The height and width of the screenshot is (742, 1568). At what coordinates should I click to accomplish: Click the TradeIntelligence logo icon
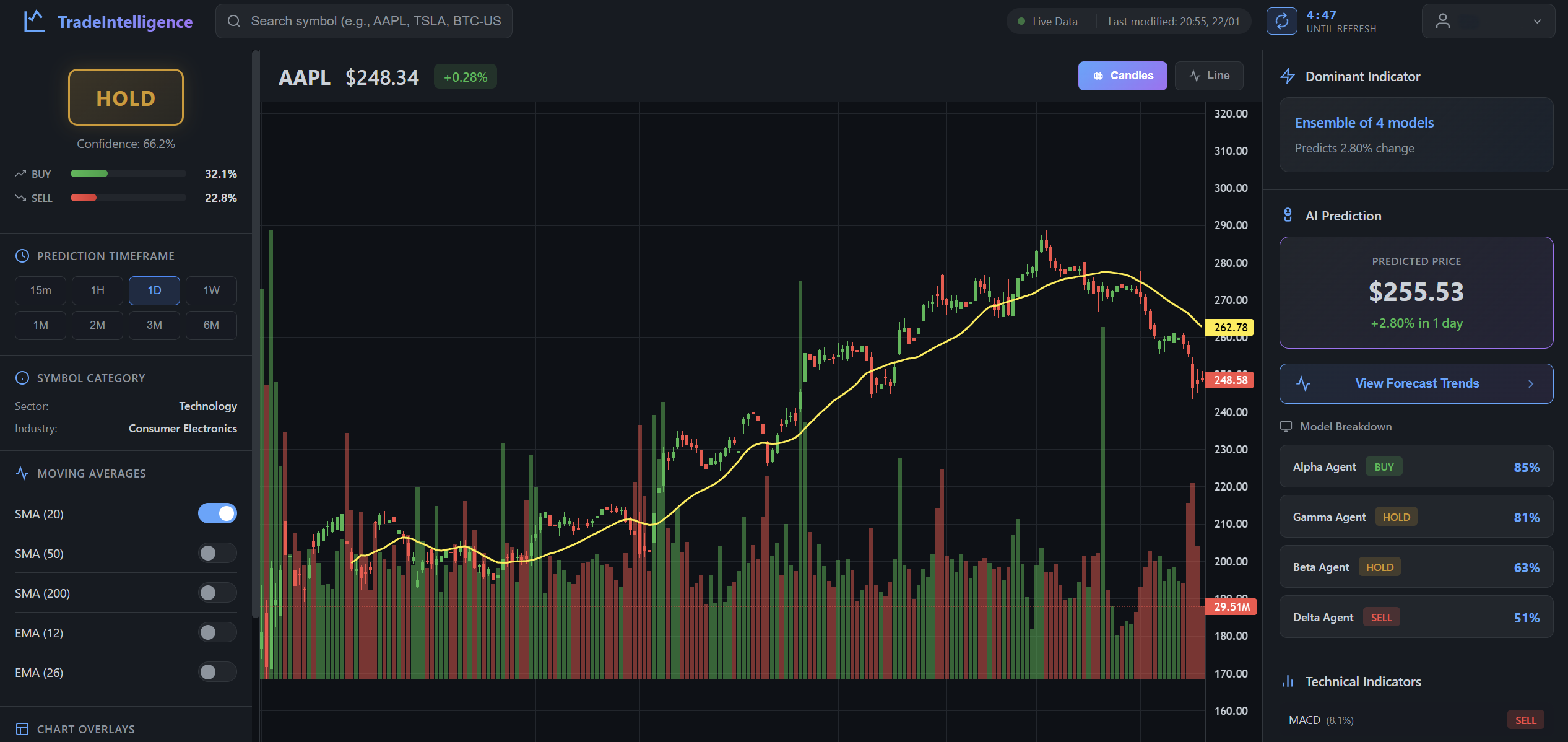point(34,20)
